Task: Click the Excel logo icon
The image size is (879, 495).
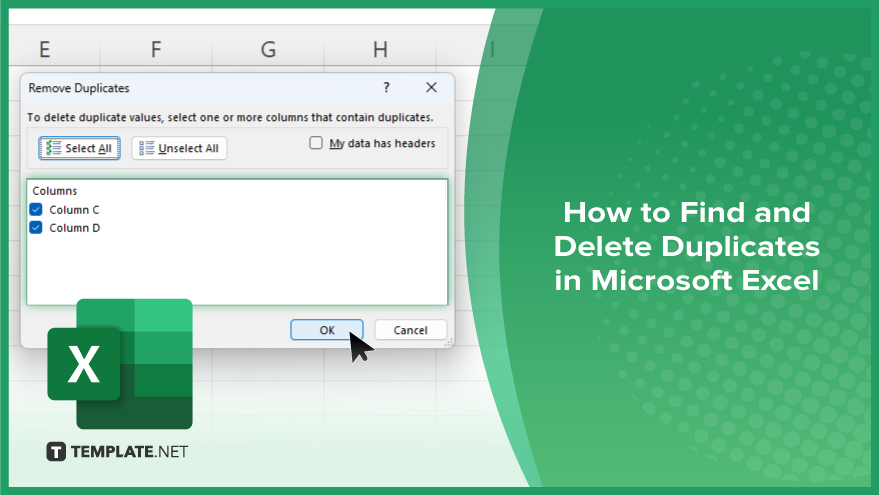Action: [120, 364]
